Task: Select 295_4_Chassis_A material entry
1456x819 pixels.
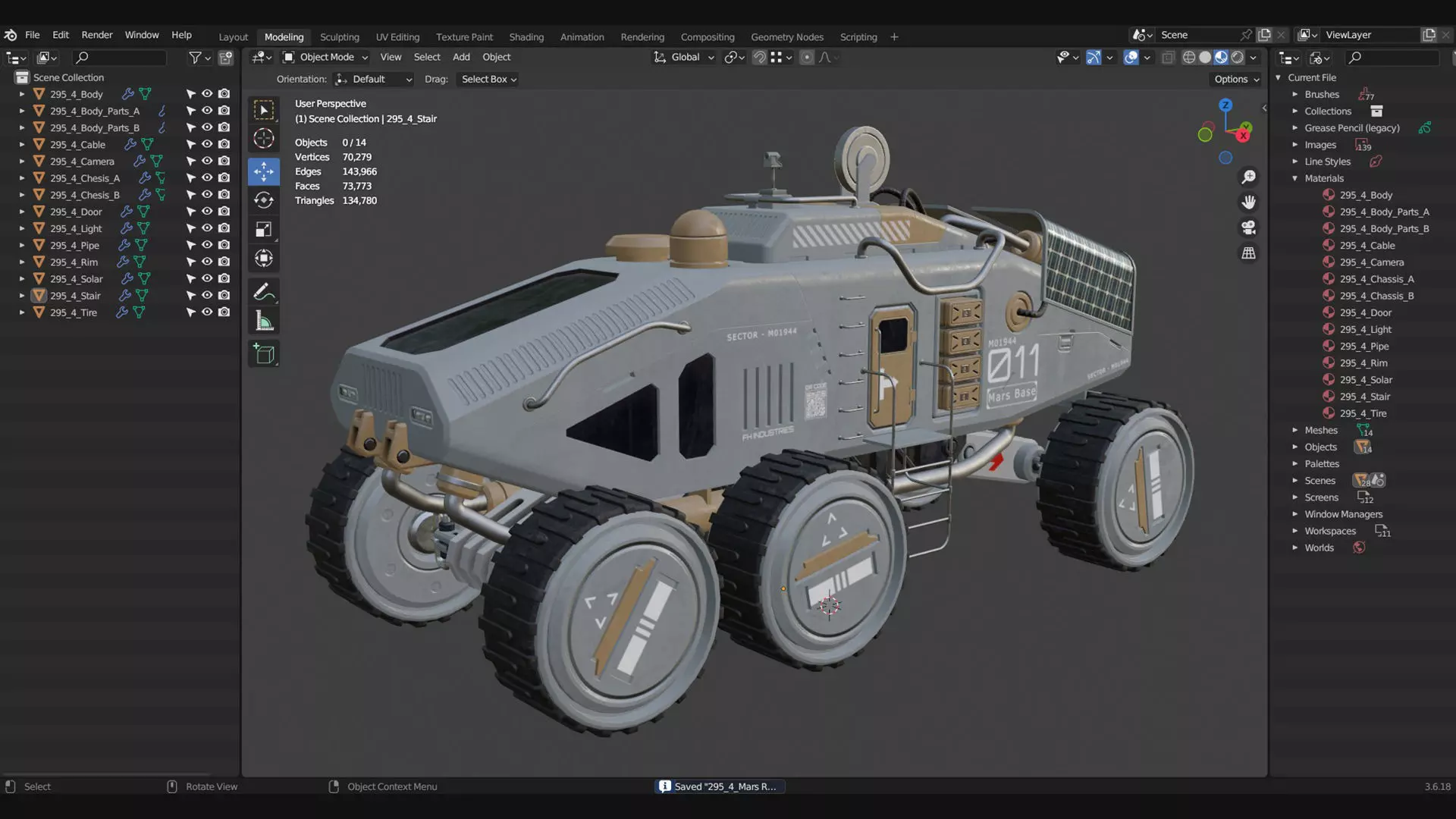Action: (x=1376, y=279)
